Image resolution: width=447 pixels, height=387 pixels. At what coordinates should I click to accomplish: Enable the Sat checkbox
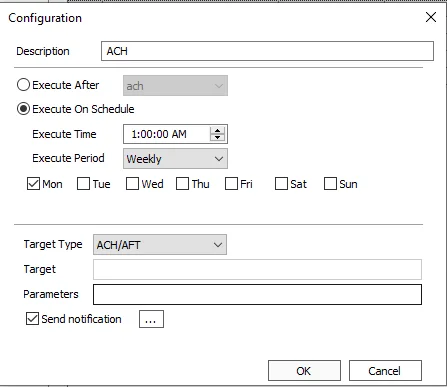[x=281, y=184]
